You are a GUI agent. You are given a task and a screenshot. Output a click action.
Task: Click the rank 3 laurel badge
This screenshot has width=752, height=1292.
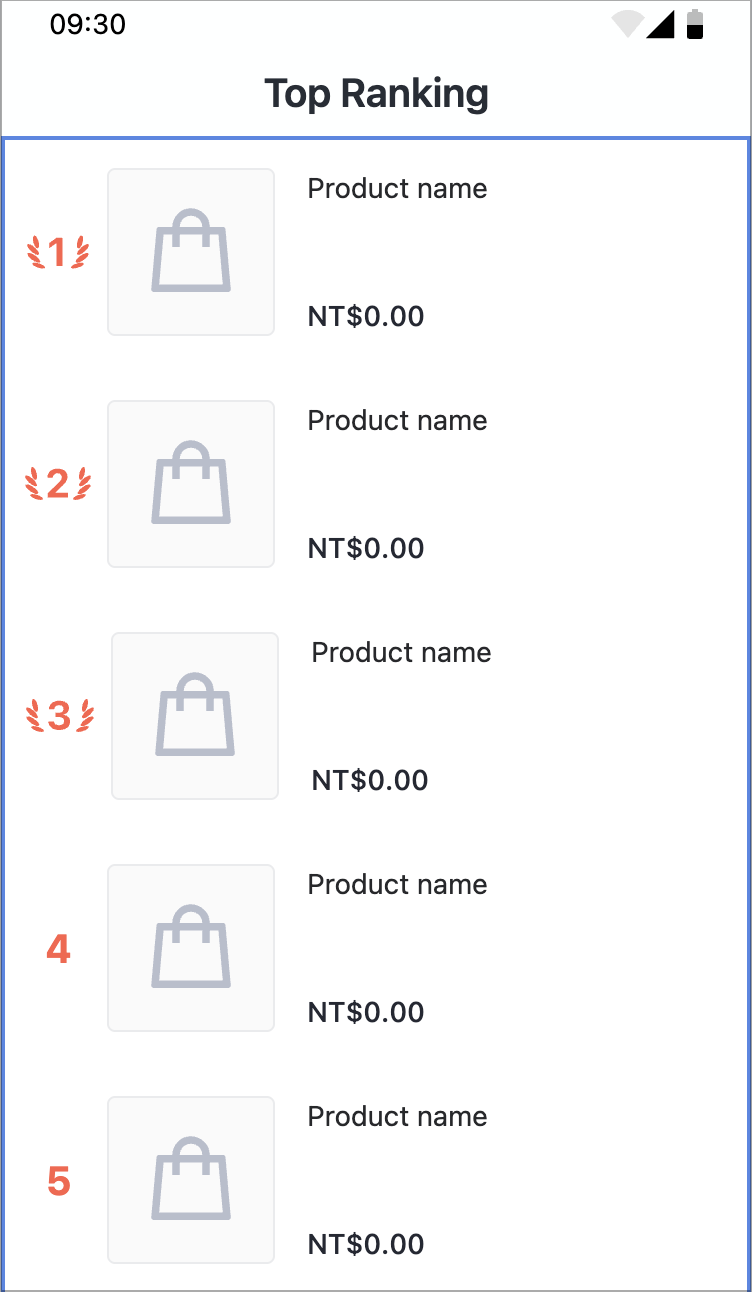(x=59, y=716)
